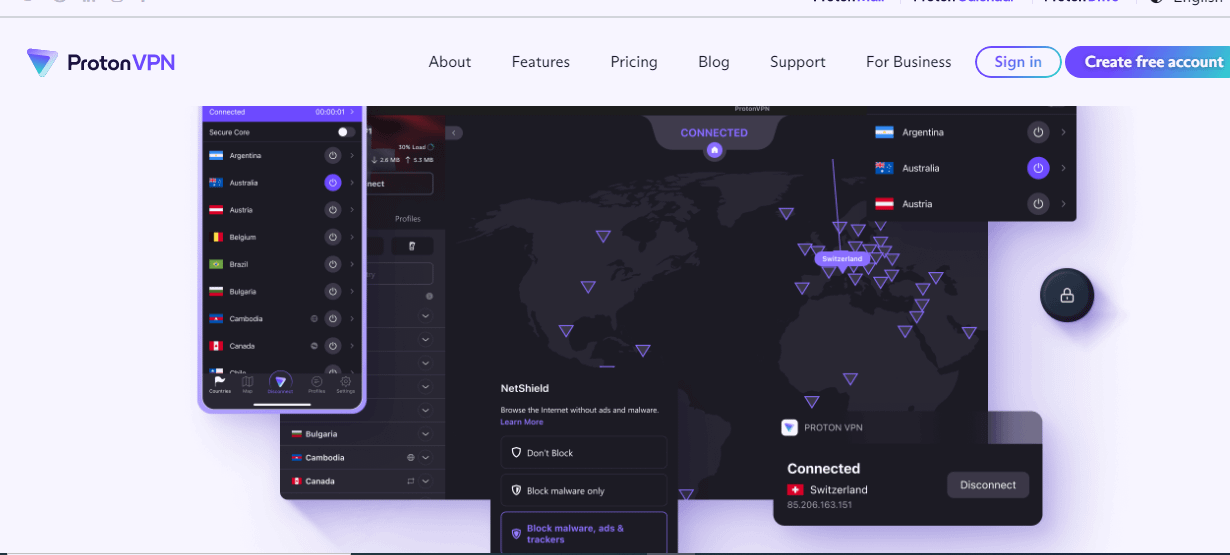Viewport: 1230px width, 555px height.
Task: Collapse the desktop sidebar with left arrow
Action: pos(454,133)
